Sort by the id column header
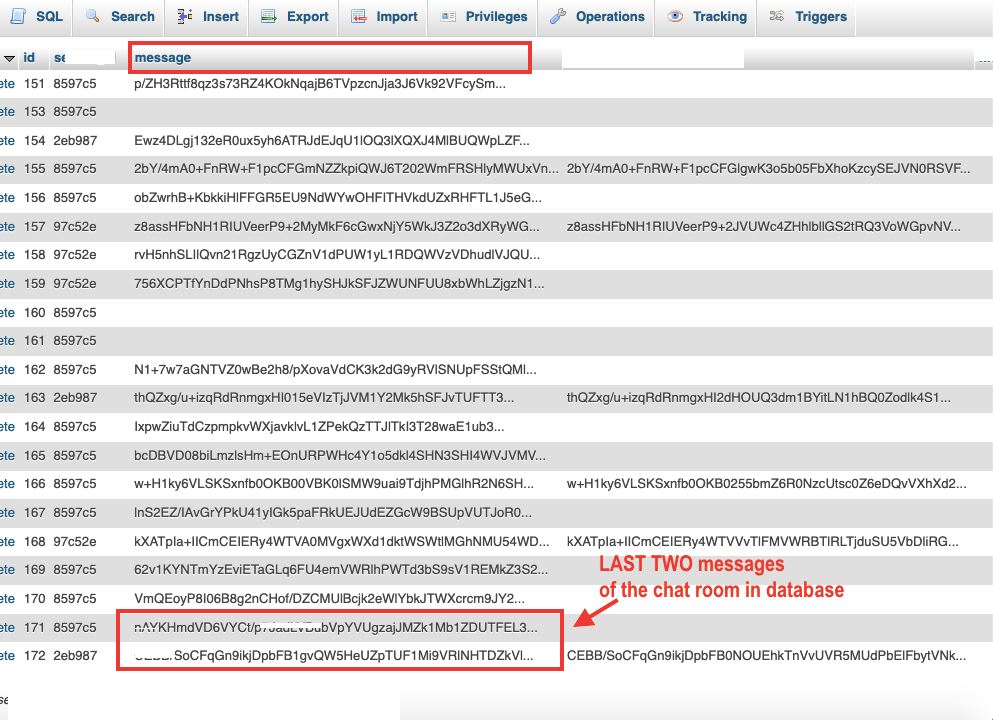The height and width of the screenshot is (720, 993). [30, 58]
